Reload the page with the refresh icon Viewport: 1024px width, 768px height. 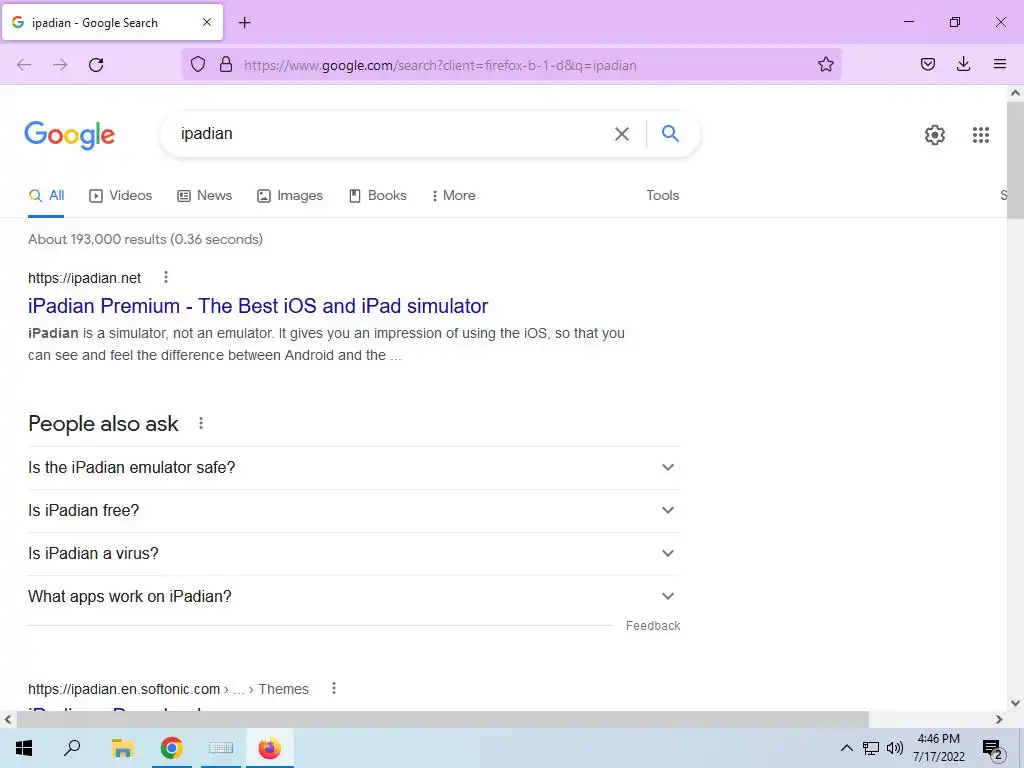pyautogui.click(x=96, y=65)
